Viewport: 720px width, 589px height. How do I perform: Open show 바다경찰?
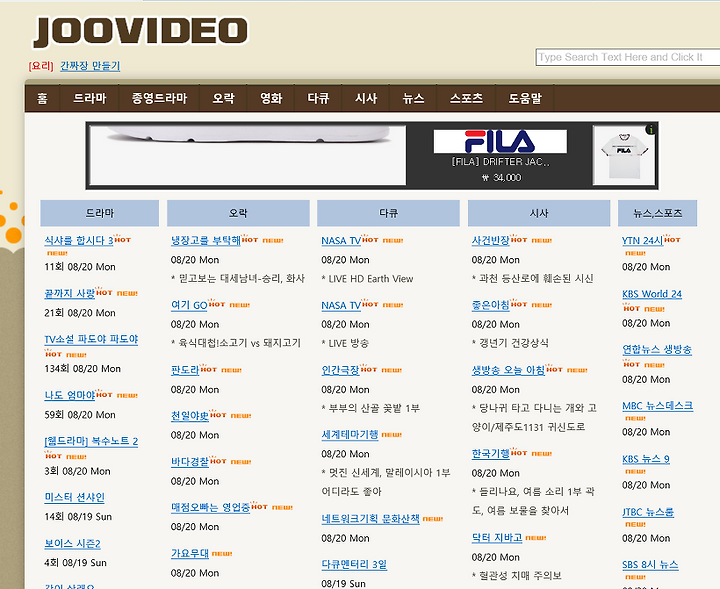tap(190, 462)
